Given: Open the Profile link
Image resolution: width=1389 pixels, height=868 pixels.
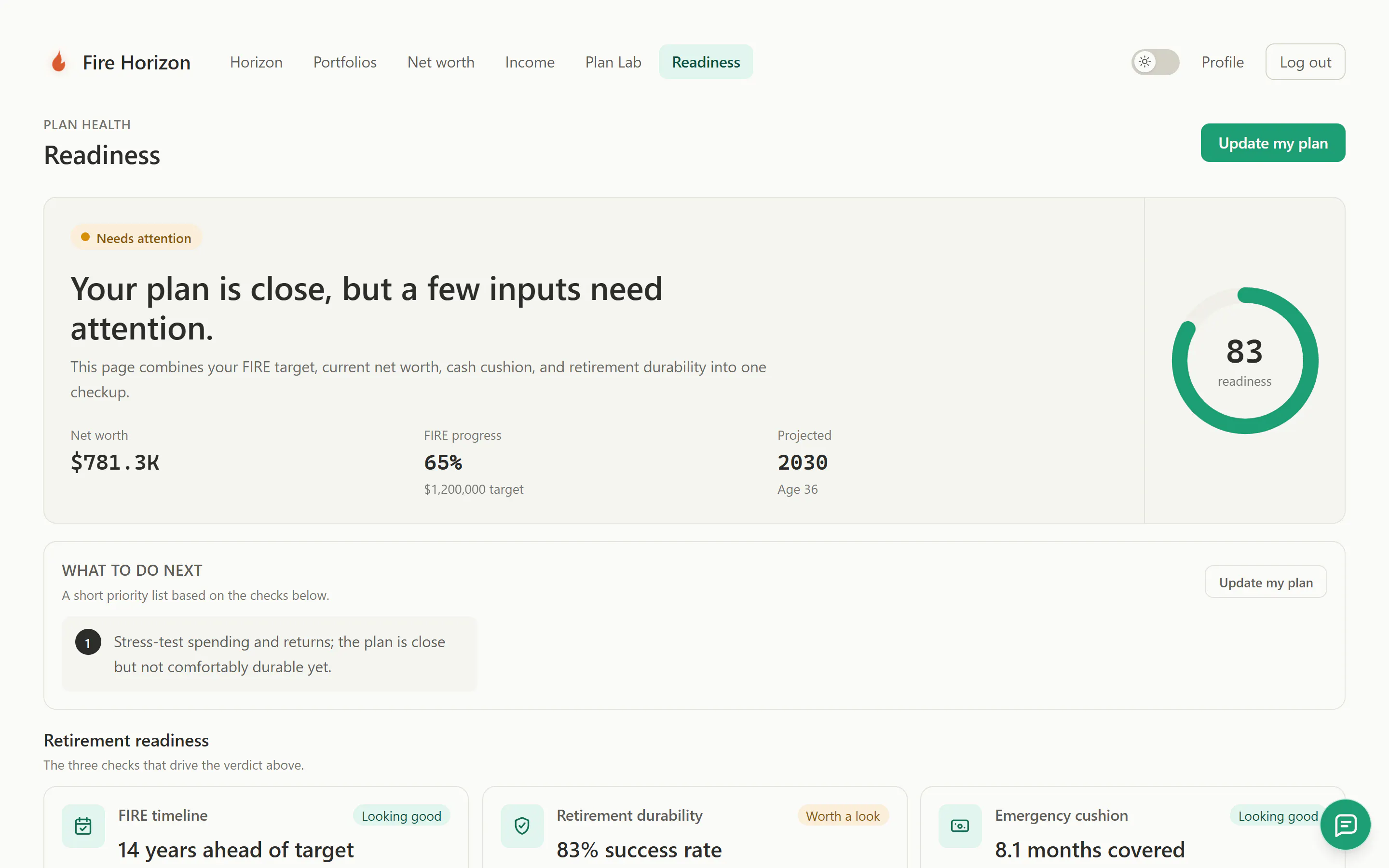Looking at the screenshot, I should (x=1223, y=62).
